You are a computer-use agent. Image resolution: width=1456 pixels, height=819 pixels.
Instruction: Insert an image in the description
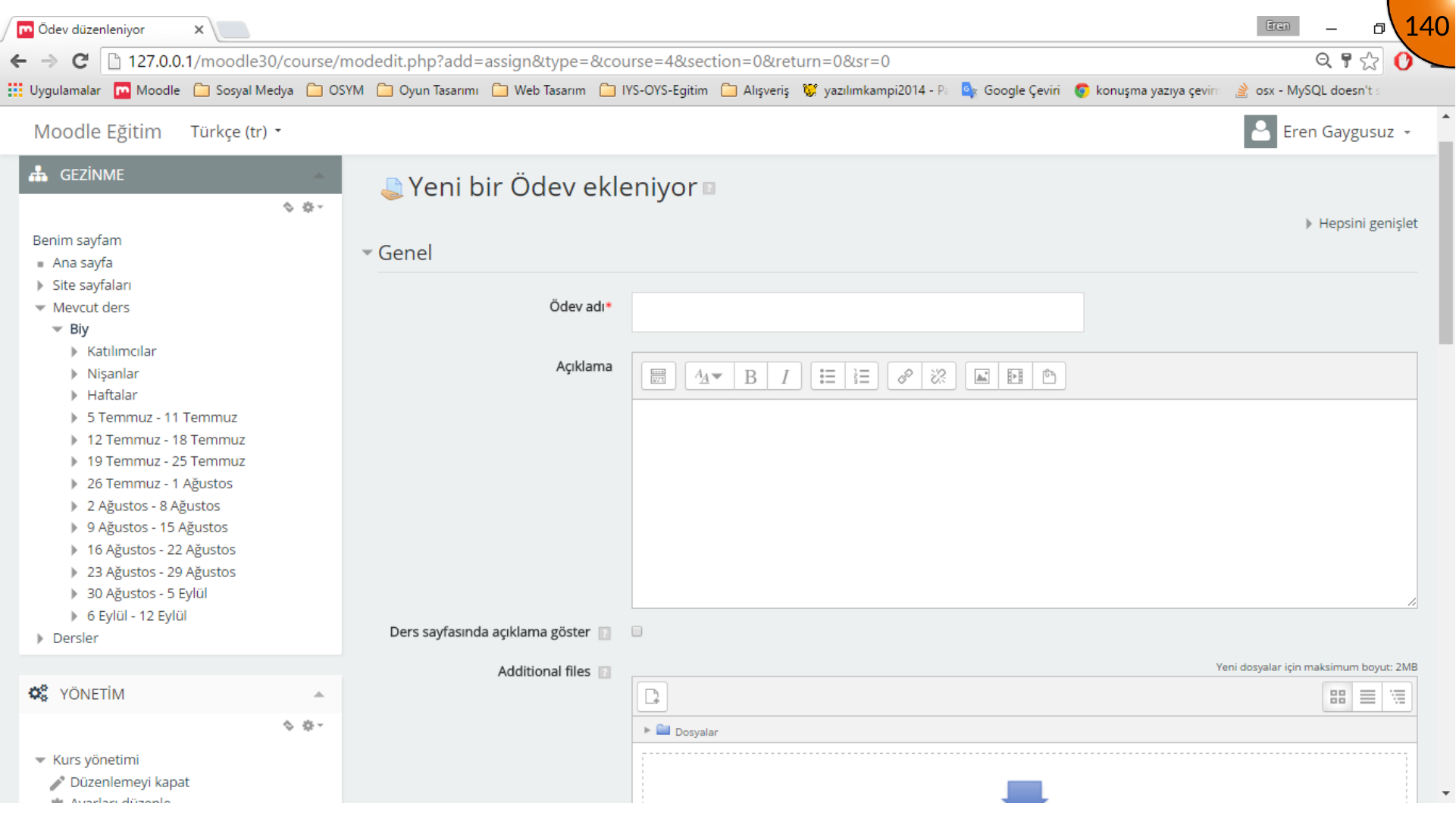point(982,376)
